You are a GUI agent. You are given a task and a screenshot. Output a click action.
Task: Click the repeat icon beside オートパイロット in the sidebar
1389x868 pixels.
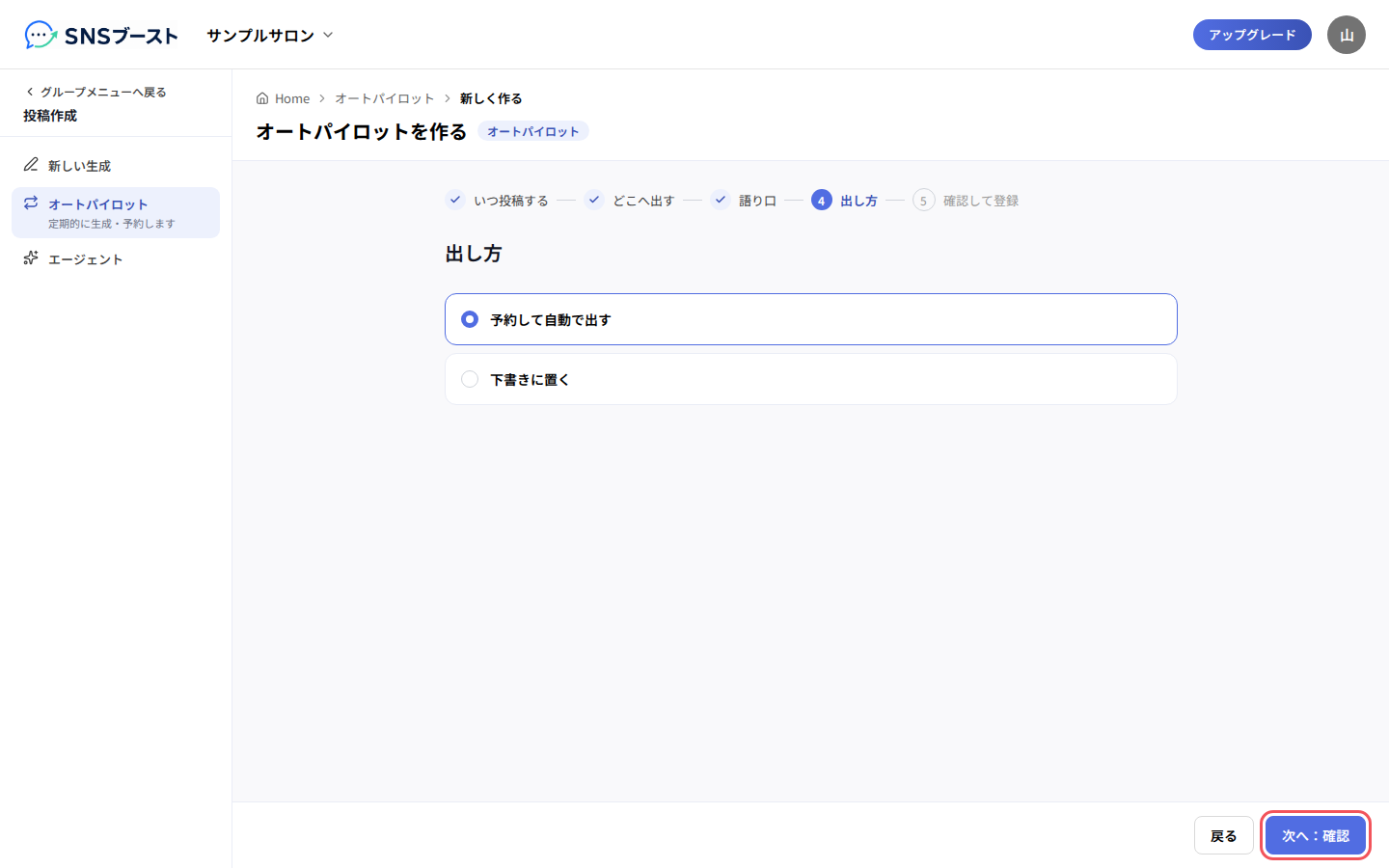[31, 203]
